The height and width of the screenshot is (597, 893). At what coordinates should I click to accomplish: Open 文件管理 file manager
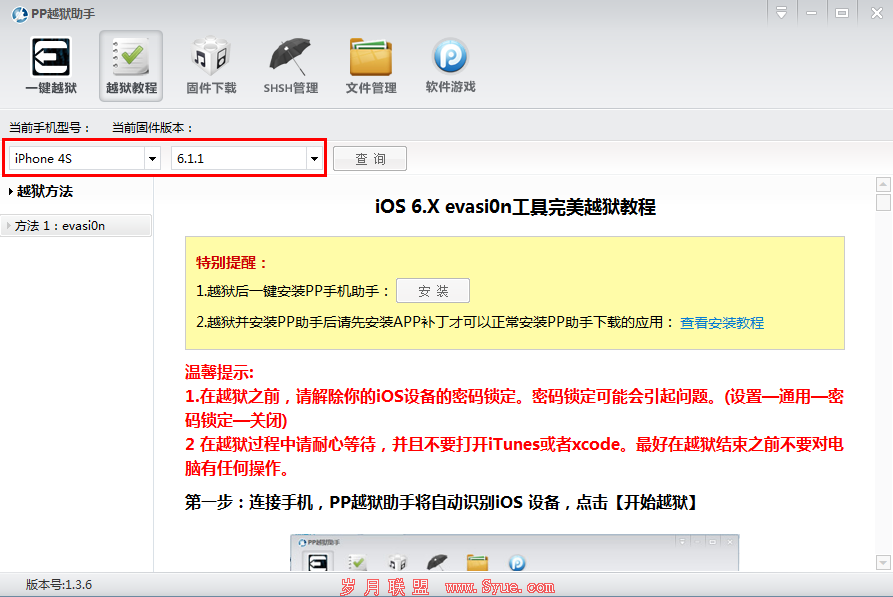[x=371, y=66]
